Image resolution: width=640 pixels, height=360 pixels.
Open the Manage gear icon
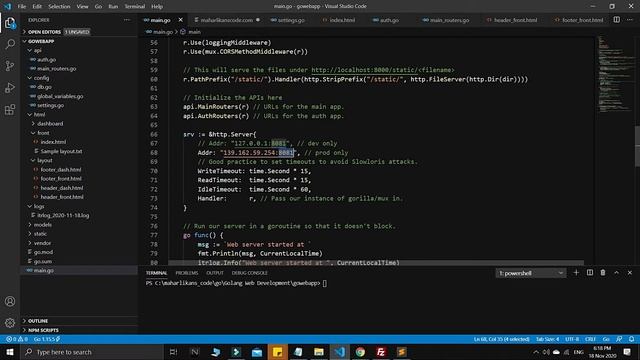[x=10, y=323]
